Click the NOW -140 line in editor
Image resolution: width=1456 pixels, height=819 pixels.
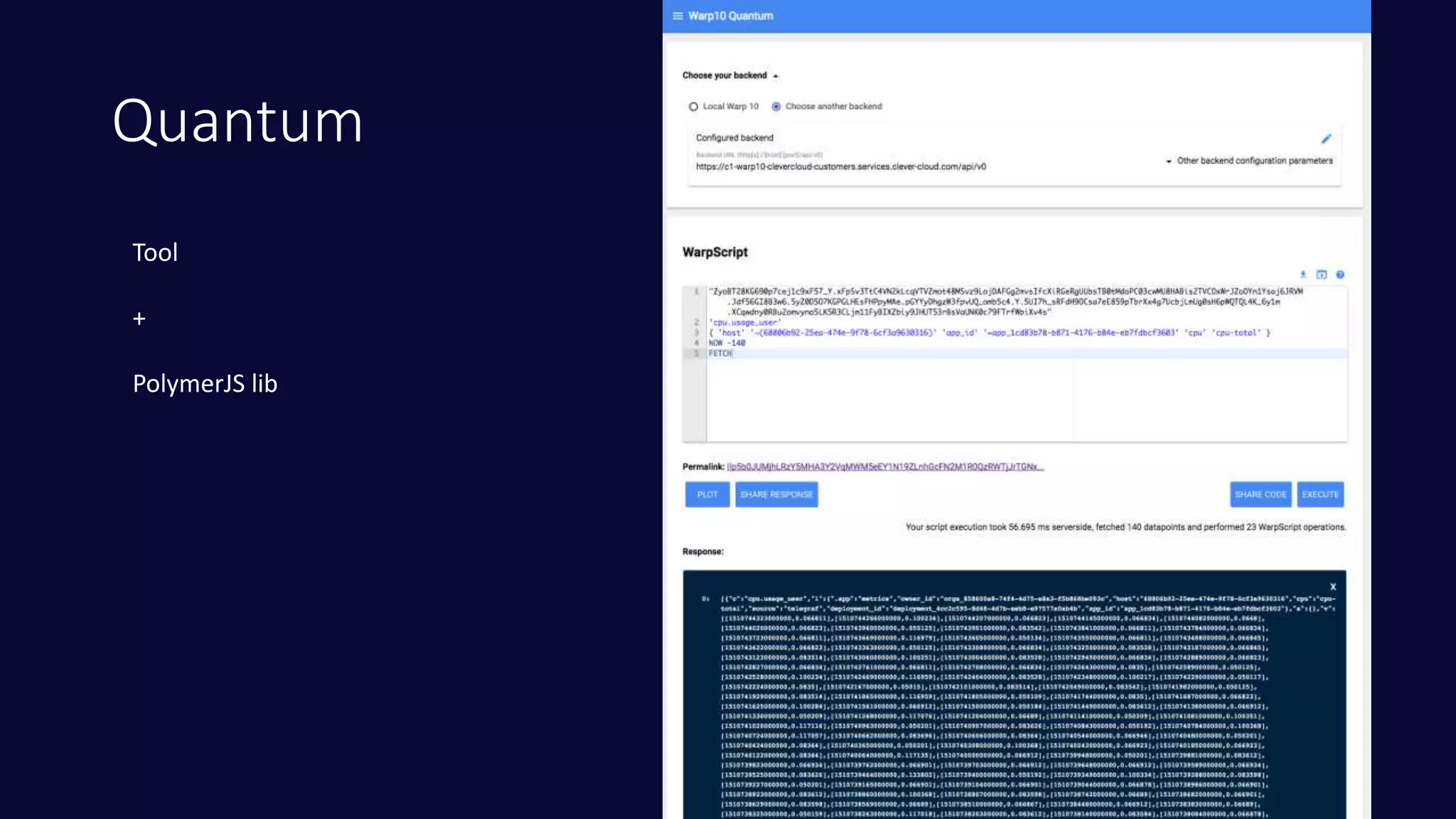point(727,343)
